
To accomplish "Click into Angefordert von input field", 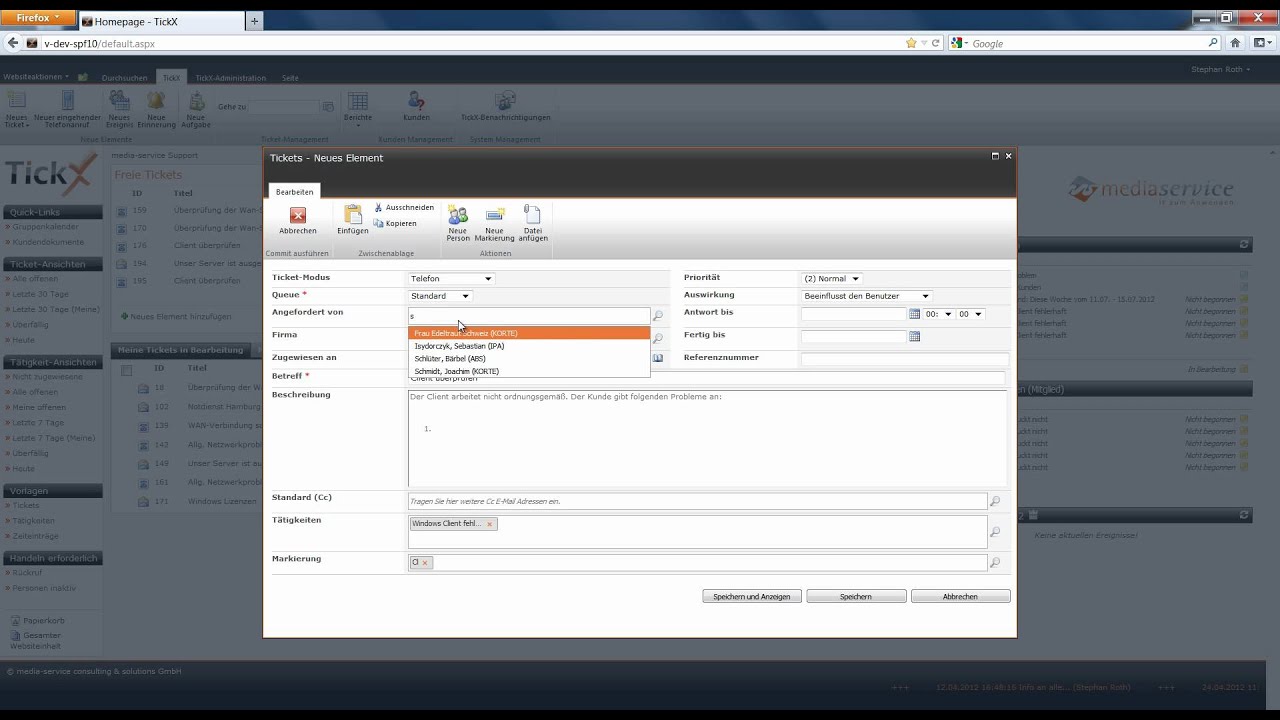I will (528, 316).
